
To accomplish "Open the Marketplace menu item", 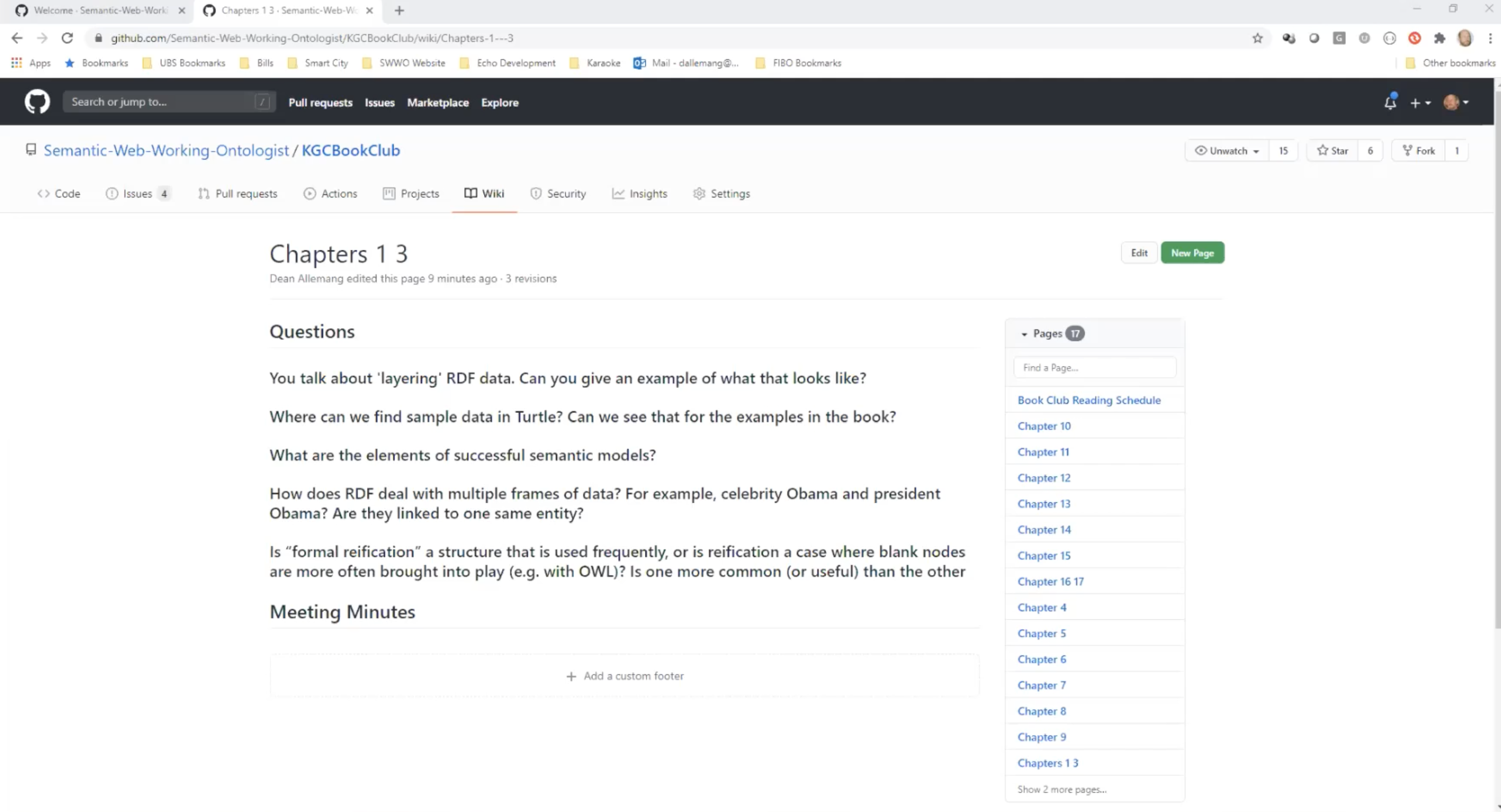I will (437, 102).
